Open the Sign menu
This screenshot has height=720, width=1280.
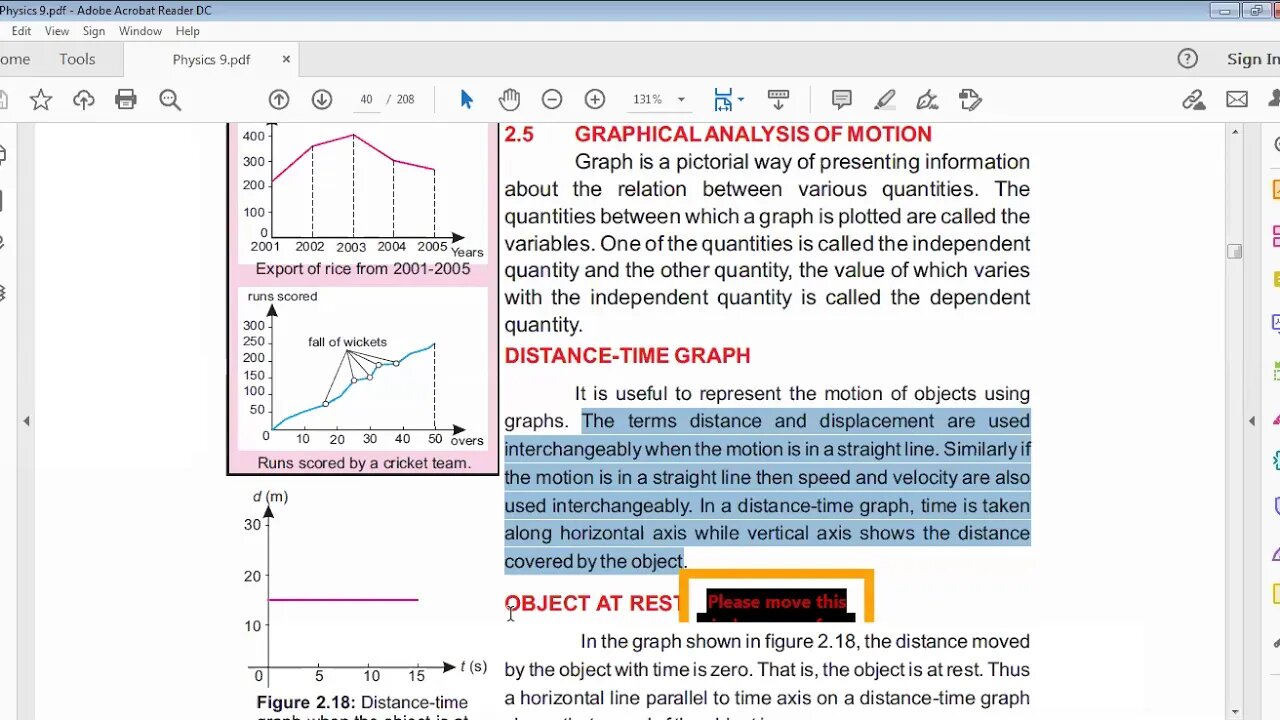[94, 31]
